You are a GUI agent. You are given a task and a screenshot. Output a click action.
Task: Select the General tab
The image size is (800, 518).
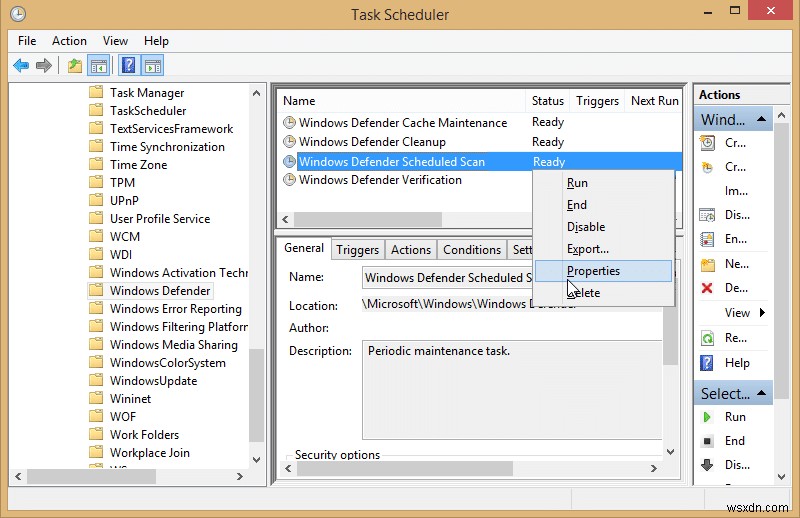304,248
